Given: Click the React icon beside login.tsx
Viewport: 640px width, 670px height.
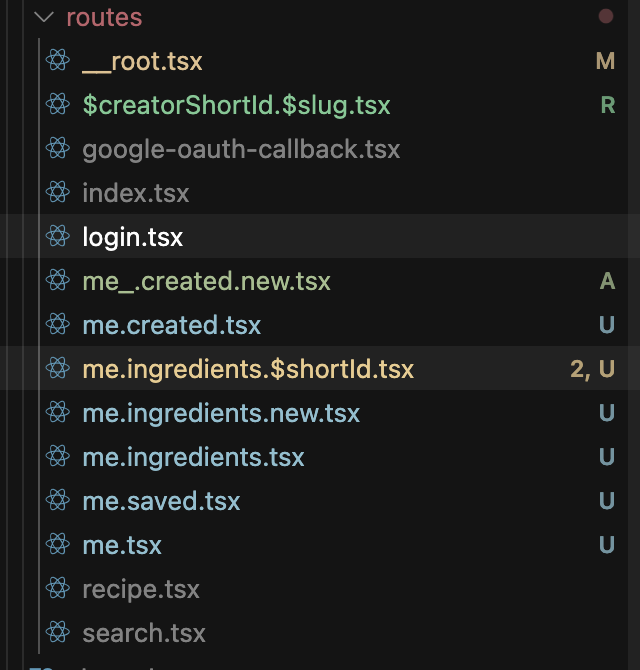Looking at the screenshot, I should 58,236.
